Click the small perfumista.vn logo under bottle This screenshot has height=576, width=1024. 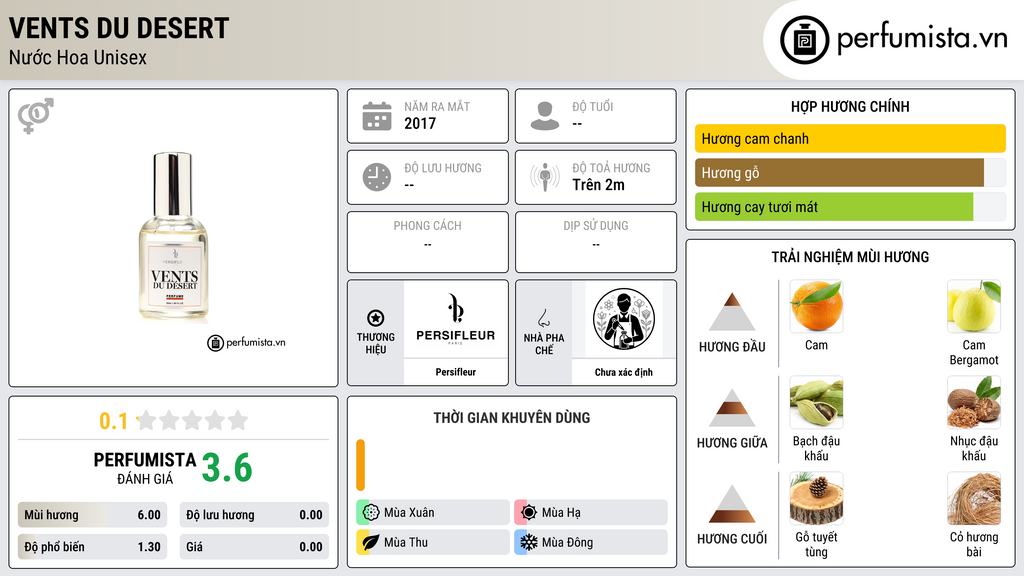246,342
